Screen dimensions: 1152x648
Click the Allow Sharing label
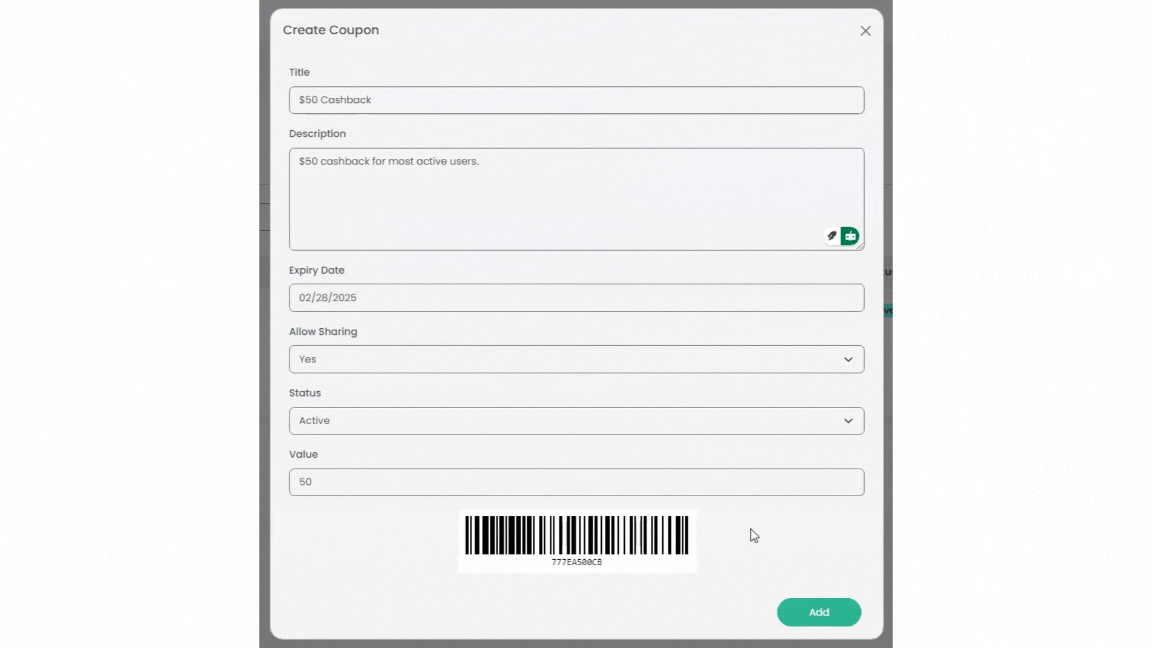pos(322,332)
